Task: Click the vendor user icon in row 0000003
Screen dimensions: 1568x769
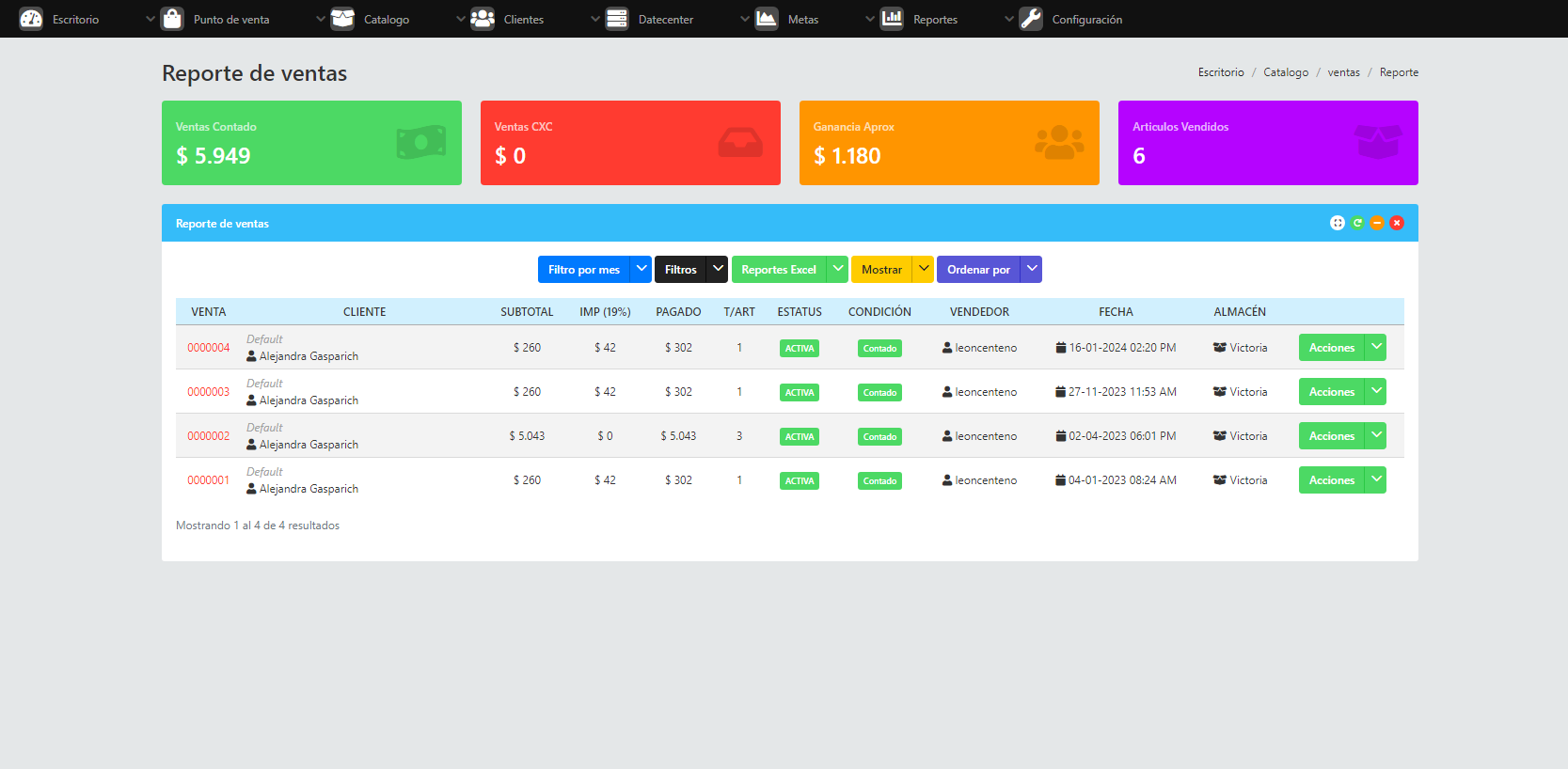Action: (x=947, y=391)
